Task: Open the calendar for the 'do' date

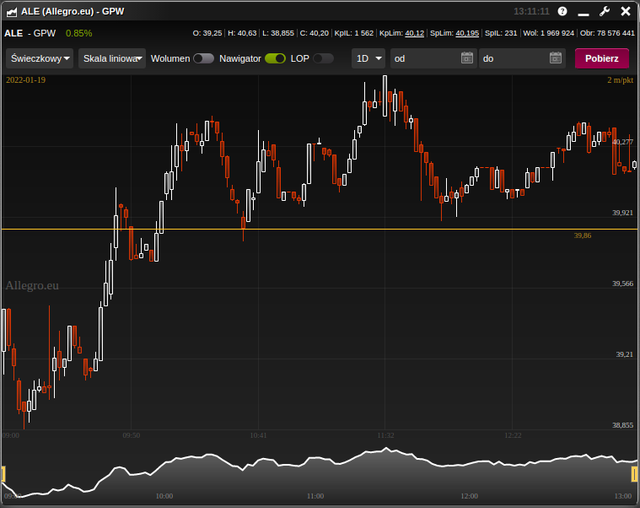Action: [x=556, y=58]
